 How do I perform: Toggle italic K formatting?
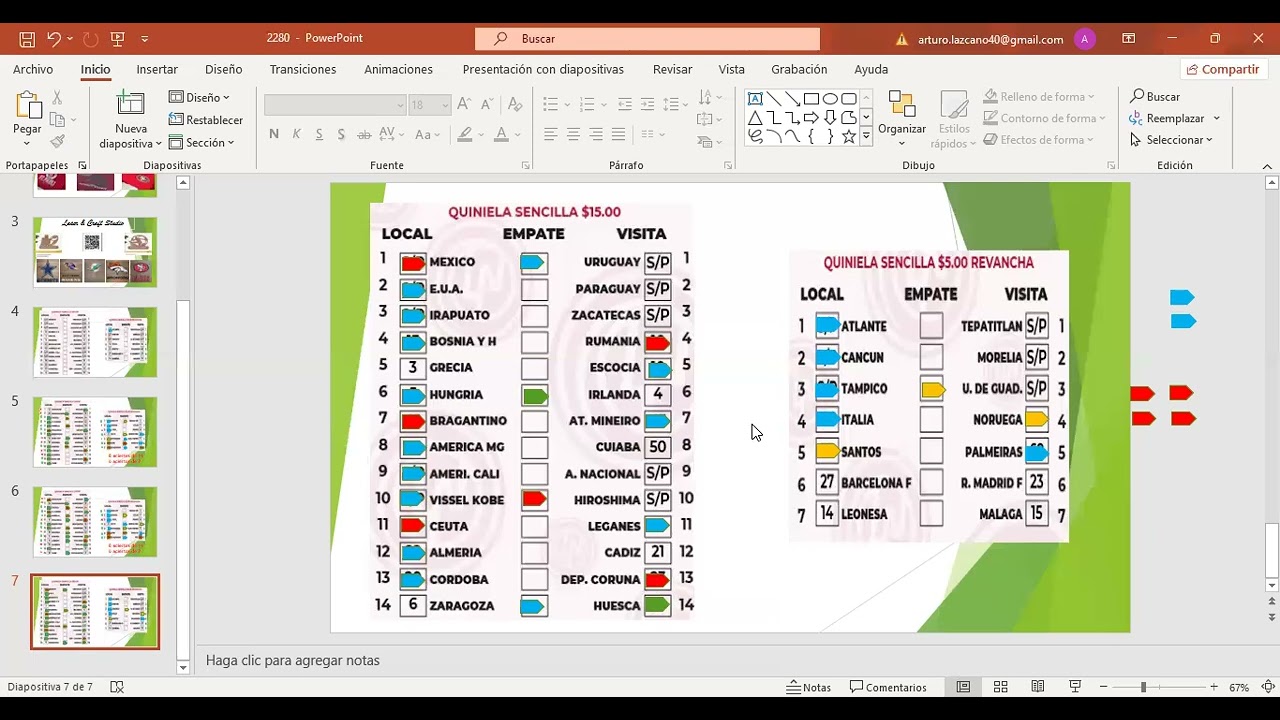pyautogui.click(x=296, y=134)
